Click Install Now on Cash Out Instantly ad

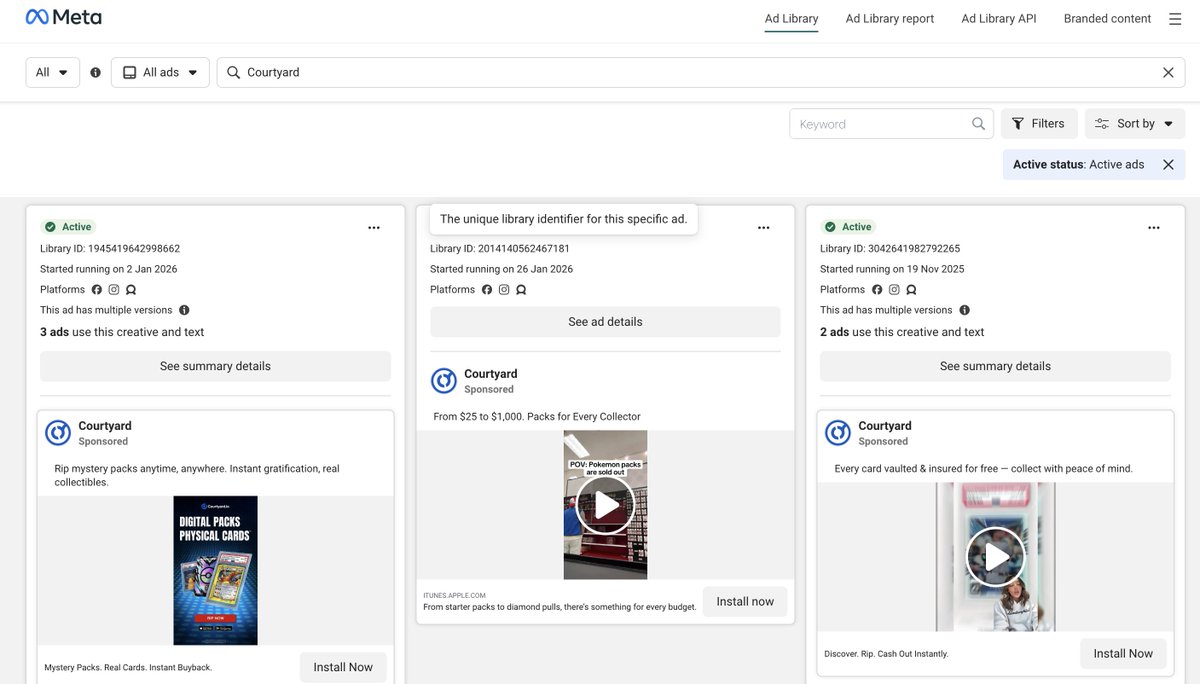pyautogui.click(x=1123, y=653)
